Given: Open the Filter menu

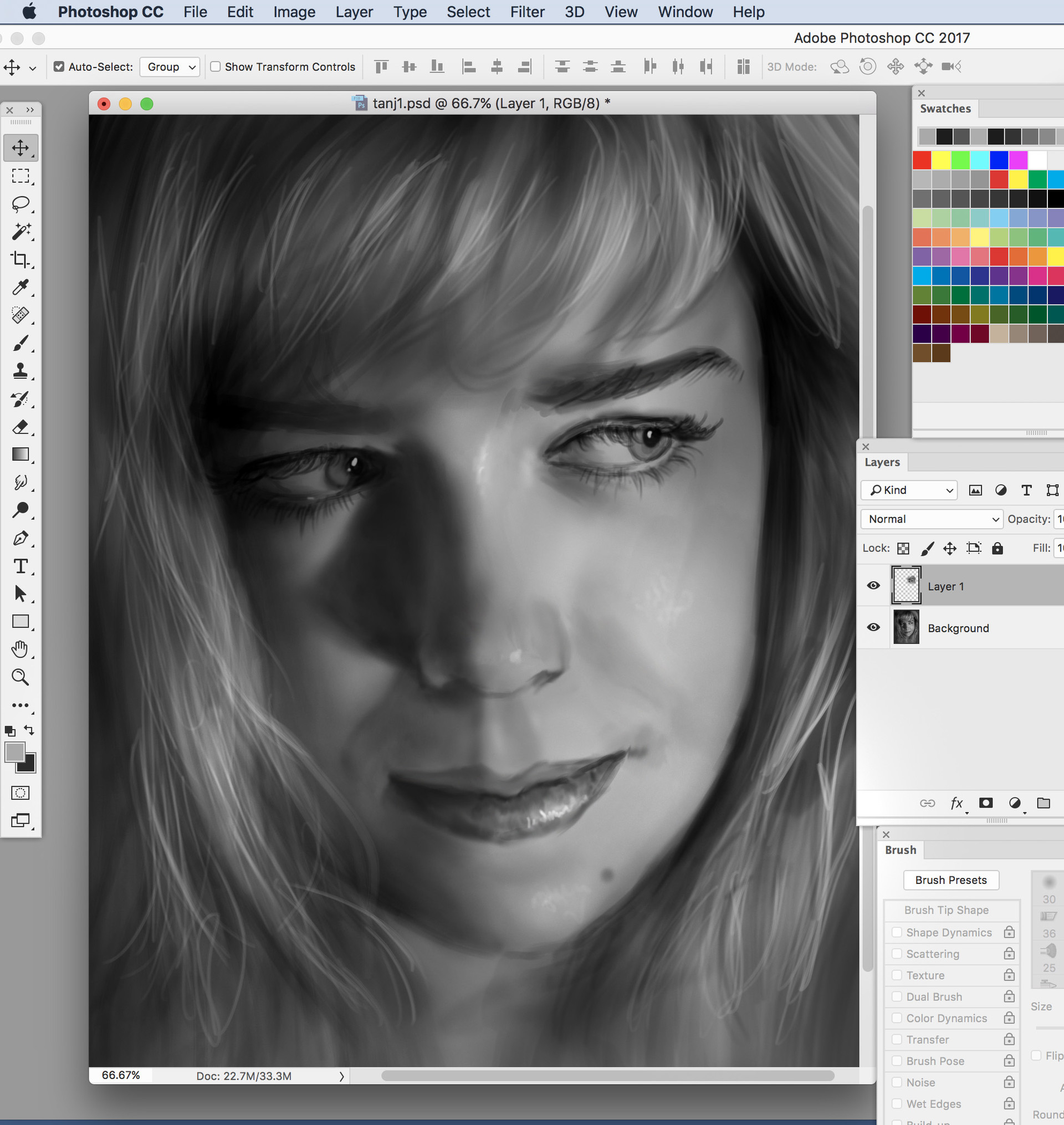Looking at the screenshot, I should tap(526, 11).
